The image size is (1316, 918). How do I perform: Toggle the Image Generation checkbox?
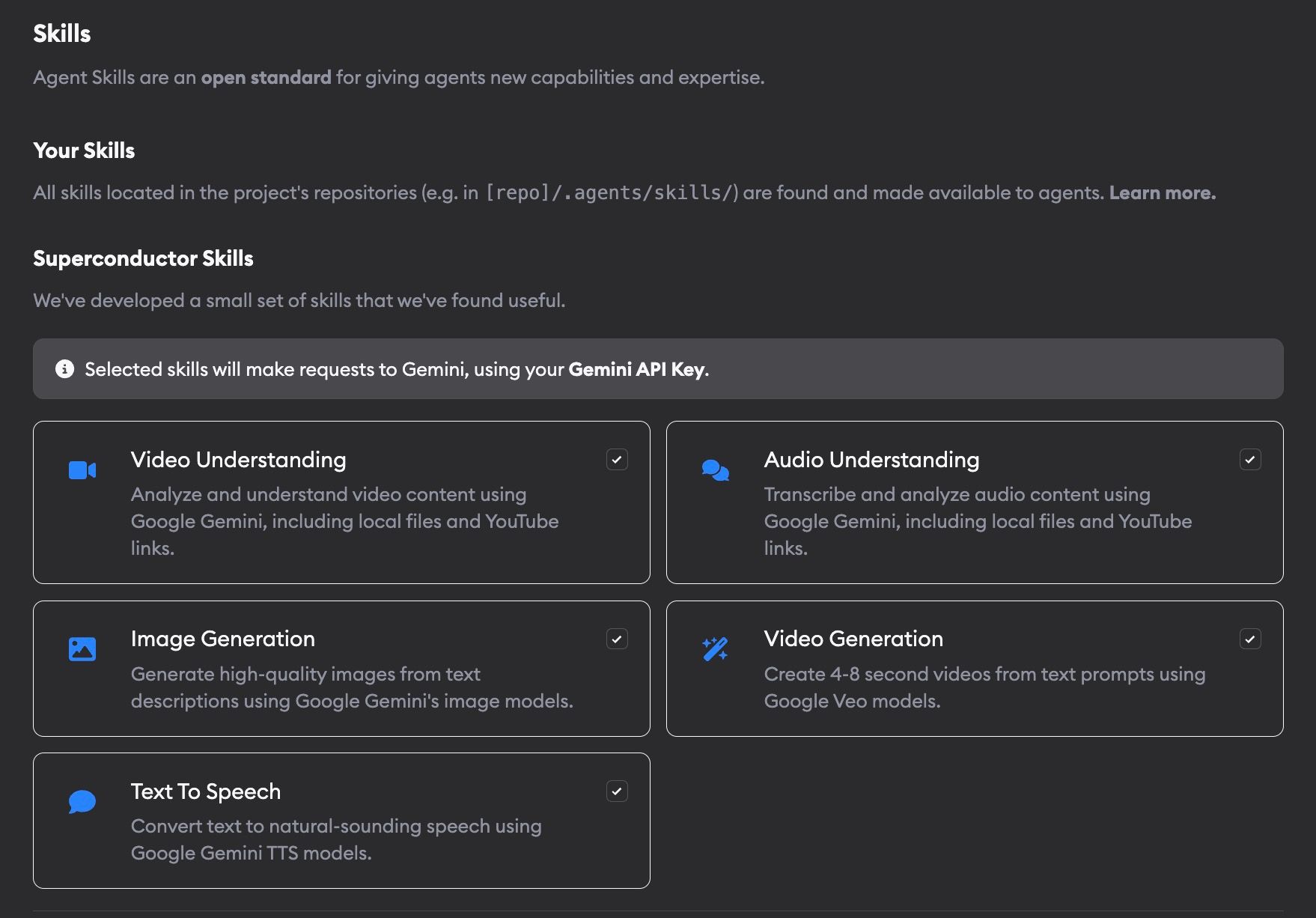click(617, 639)
